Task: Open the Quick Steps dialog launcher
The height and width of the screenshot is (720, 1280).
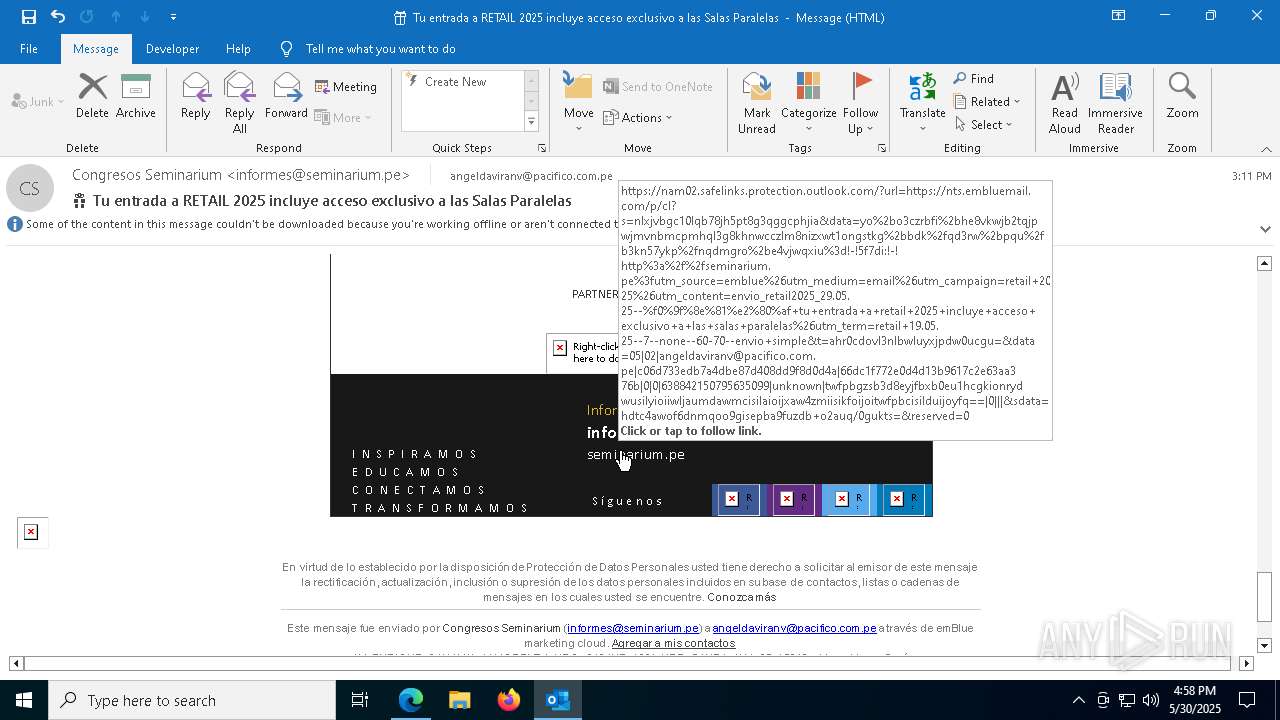Action: [x=542, y=148]
